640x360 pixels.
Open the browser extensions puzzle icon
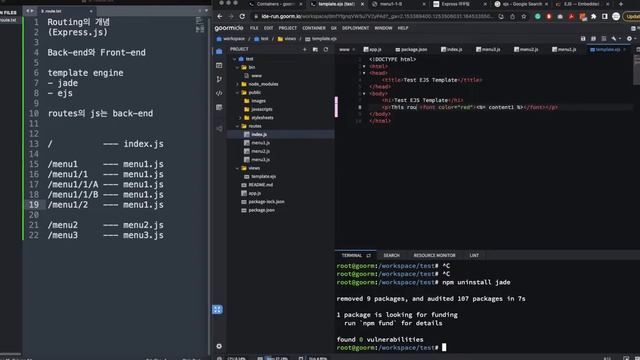(x=593, y=16)
